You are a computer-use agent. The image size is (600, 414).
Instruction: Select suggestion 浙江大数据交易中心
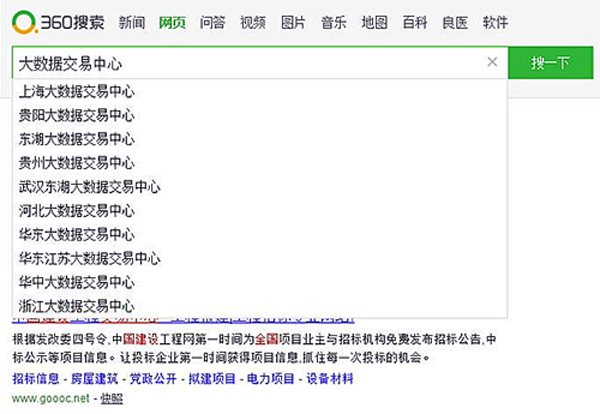260,306
